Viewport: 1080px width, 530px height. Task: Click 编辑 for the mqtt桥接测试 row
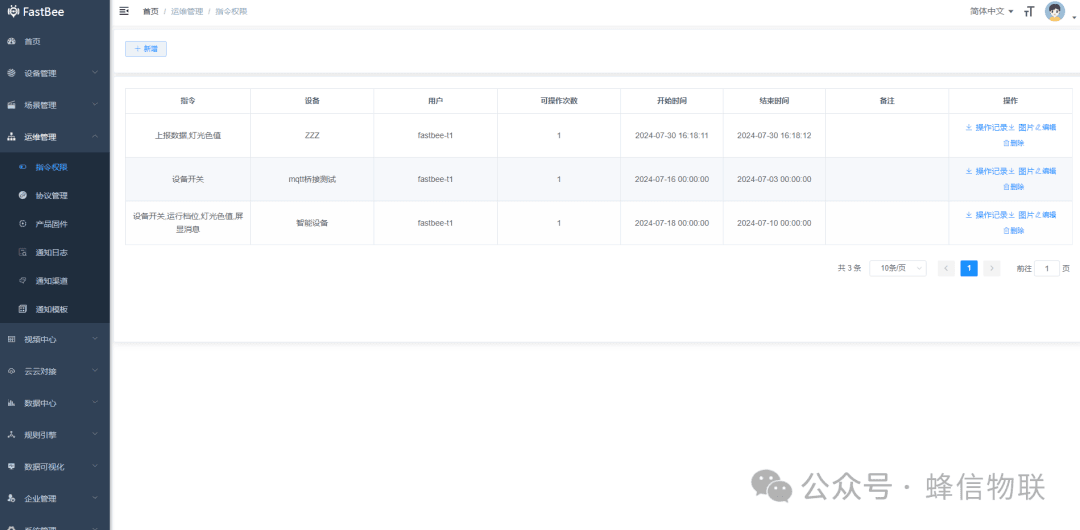coord(1046,171)
